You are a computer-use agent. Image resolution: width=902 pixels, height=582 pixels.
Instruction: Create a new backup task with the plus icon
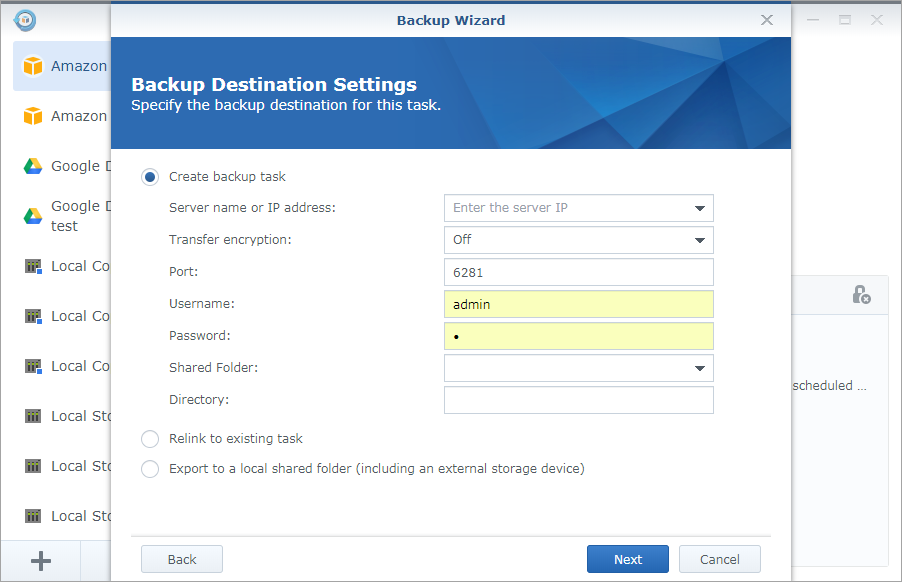pyautogui.click(x=39, y=560)
